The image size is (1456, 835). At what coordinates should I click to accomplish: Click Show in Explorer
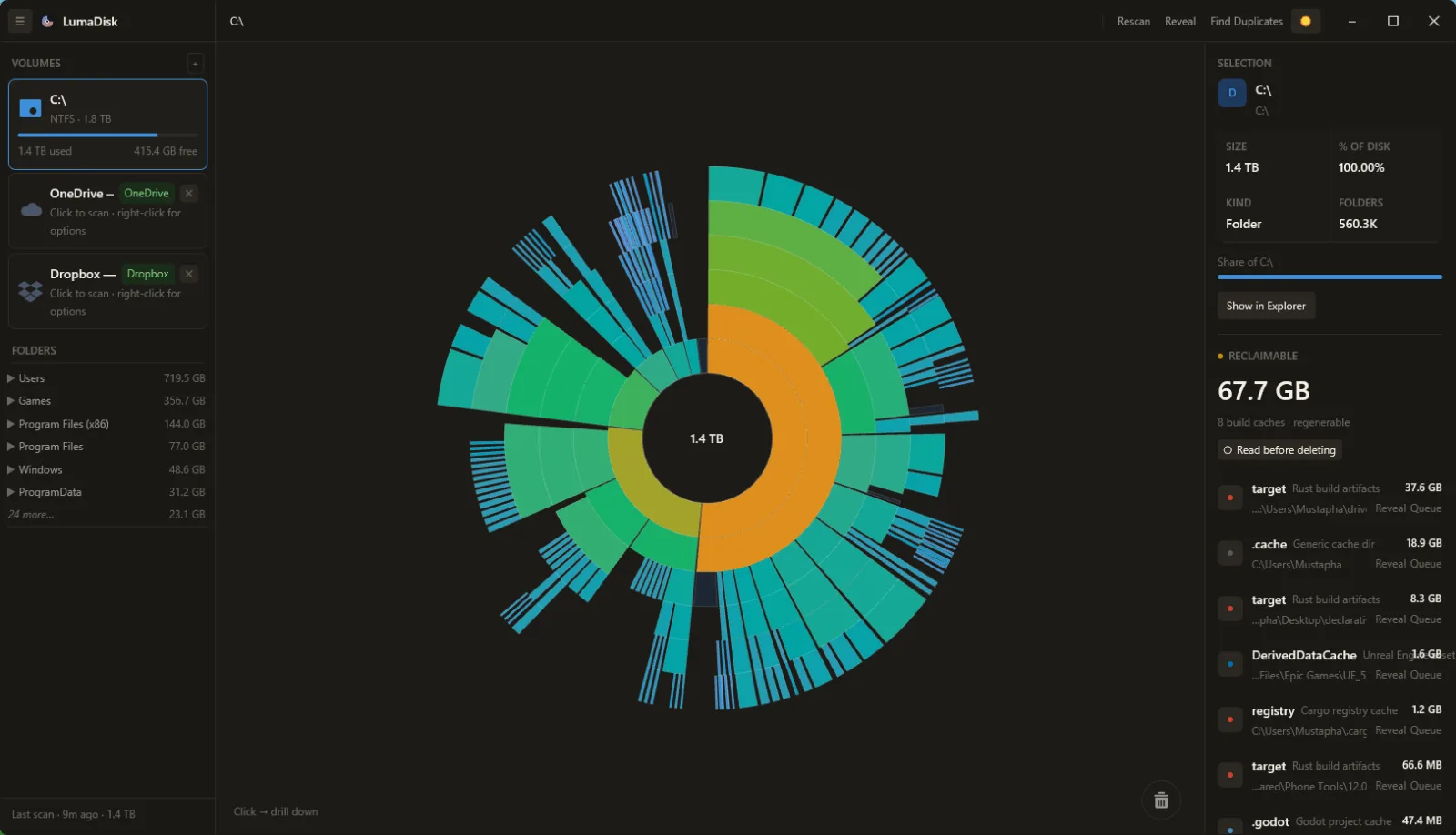(x=1266, y=306)
